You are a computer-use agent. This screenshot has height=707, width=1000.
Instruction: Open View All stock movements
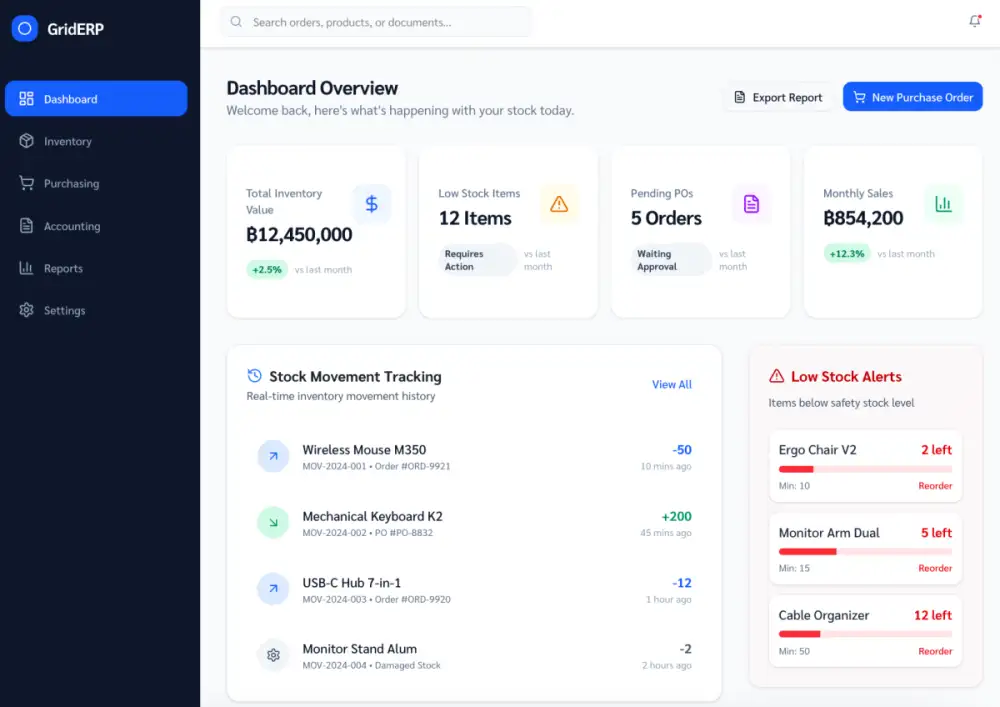click(x=671, y=384)
